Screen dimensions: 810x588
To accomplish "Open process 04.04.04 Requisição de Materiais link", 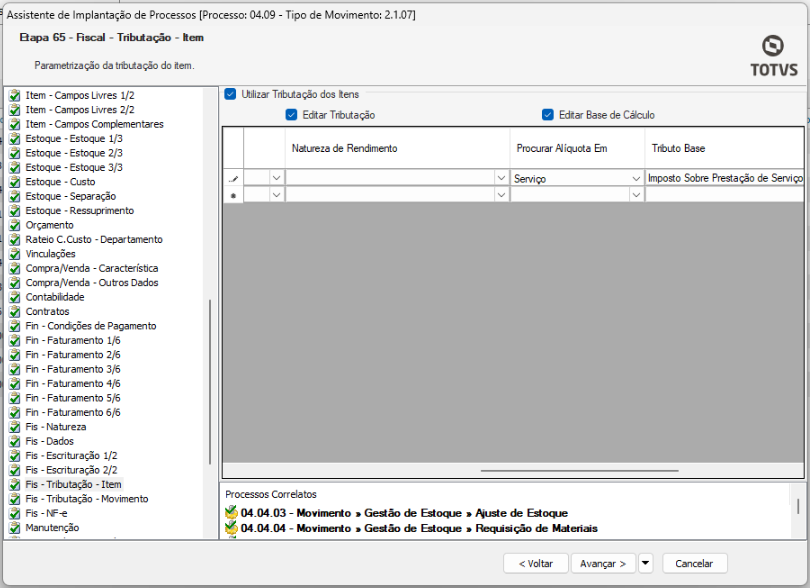I will (419, 529).
